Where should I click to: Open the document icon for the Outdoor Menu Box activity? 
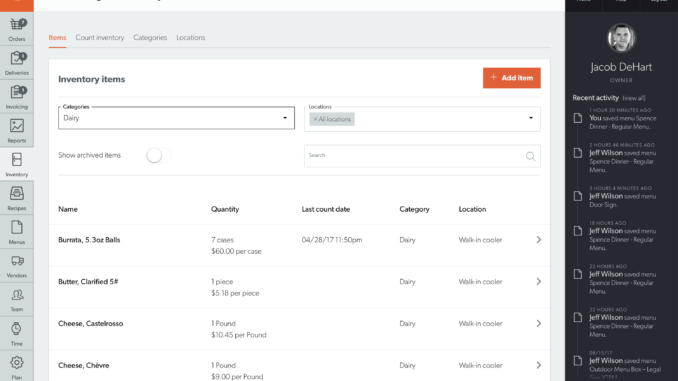[578, 361]
